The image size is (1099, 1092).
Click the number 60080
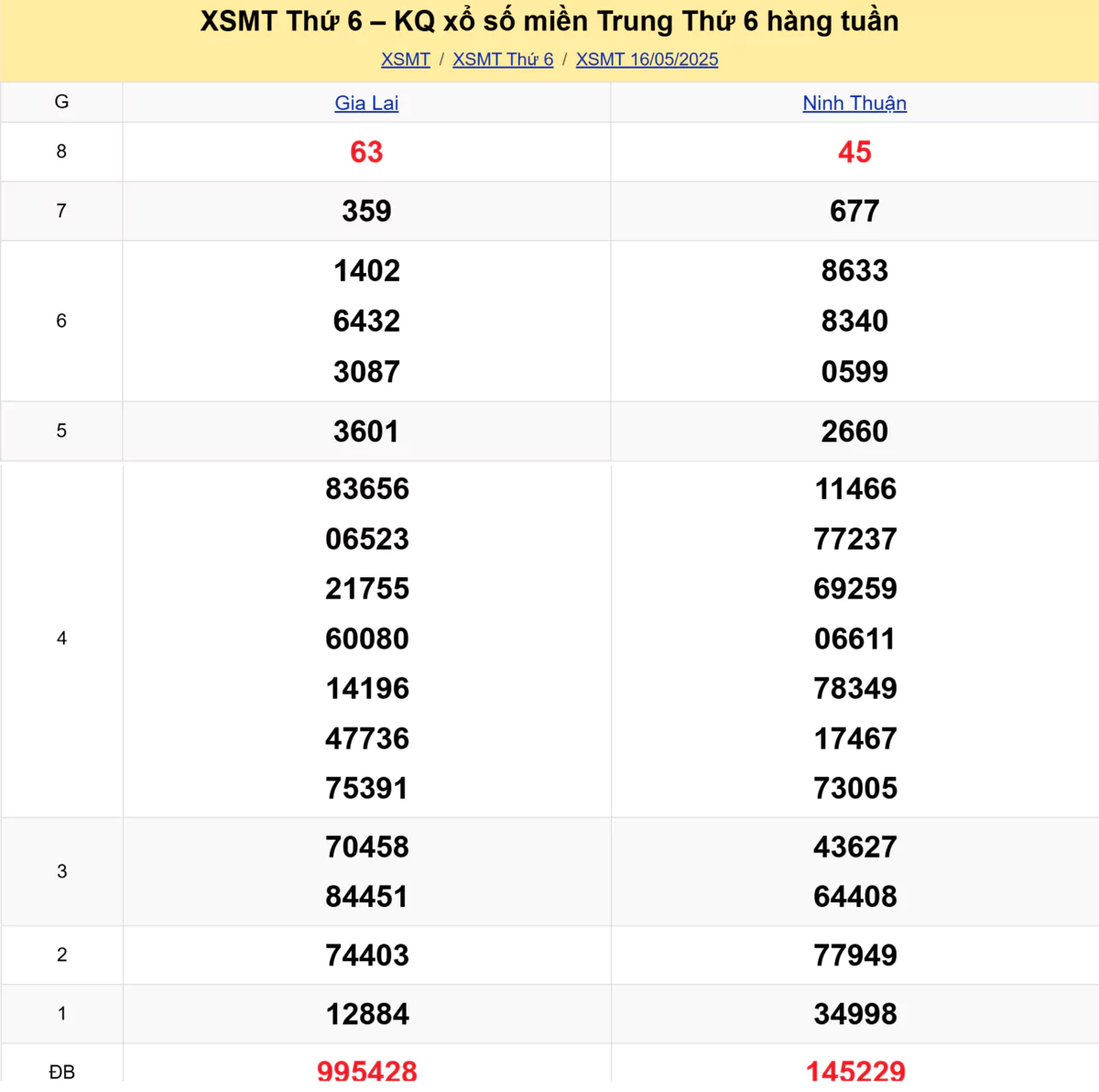click(367, 639)
